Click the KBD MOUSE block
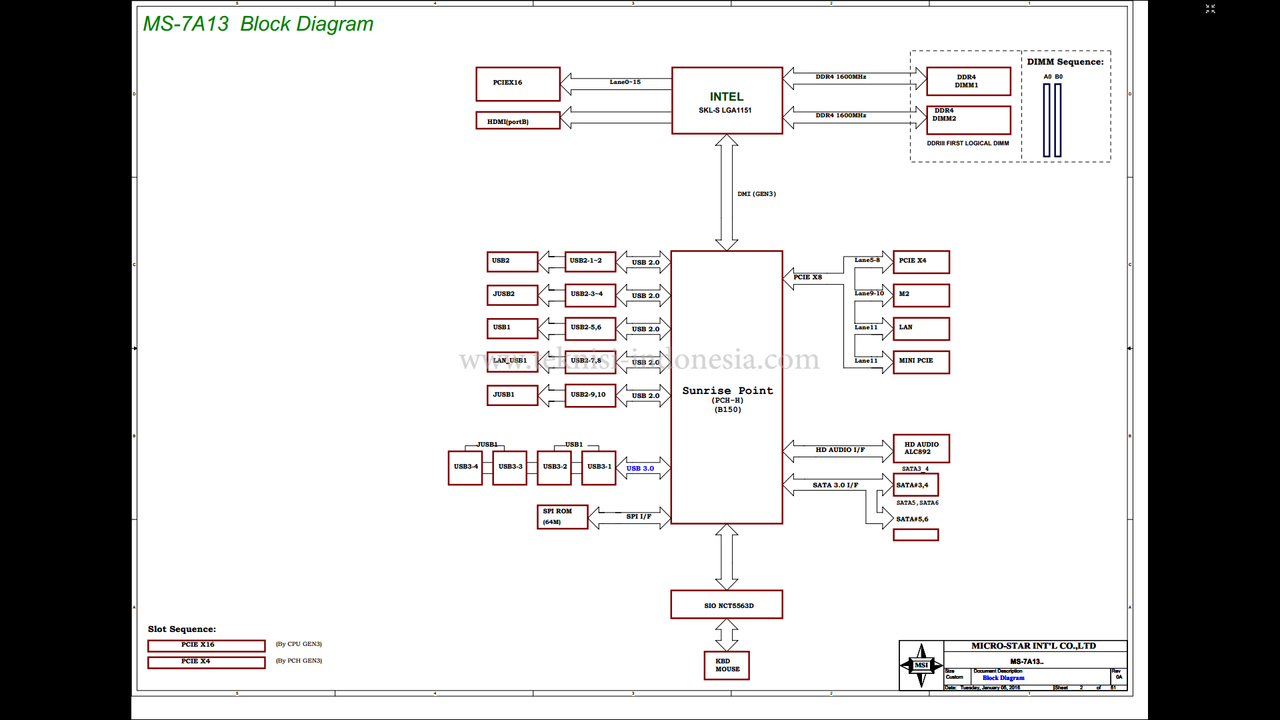Image resolution: width=1280 pixels, height=720 pixels. [x=727, y=665]
